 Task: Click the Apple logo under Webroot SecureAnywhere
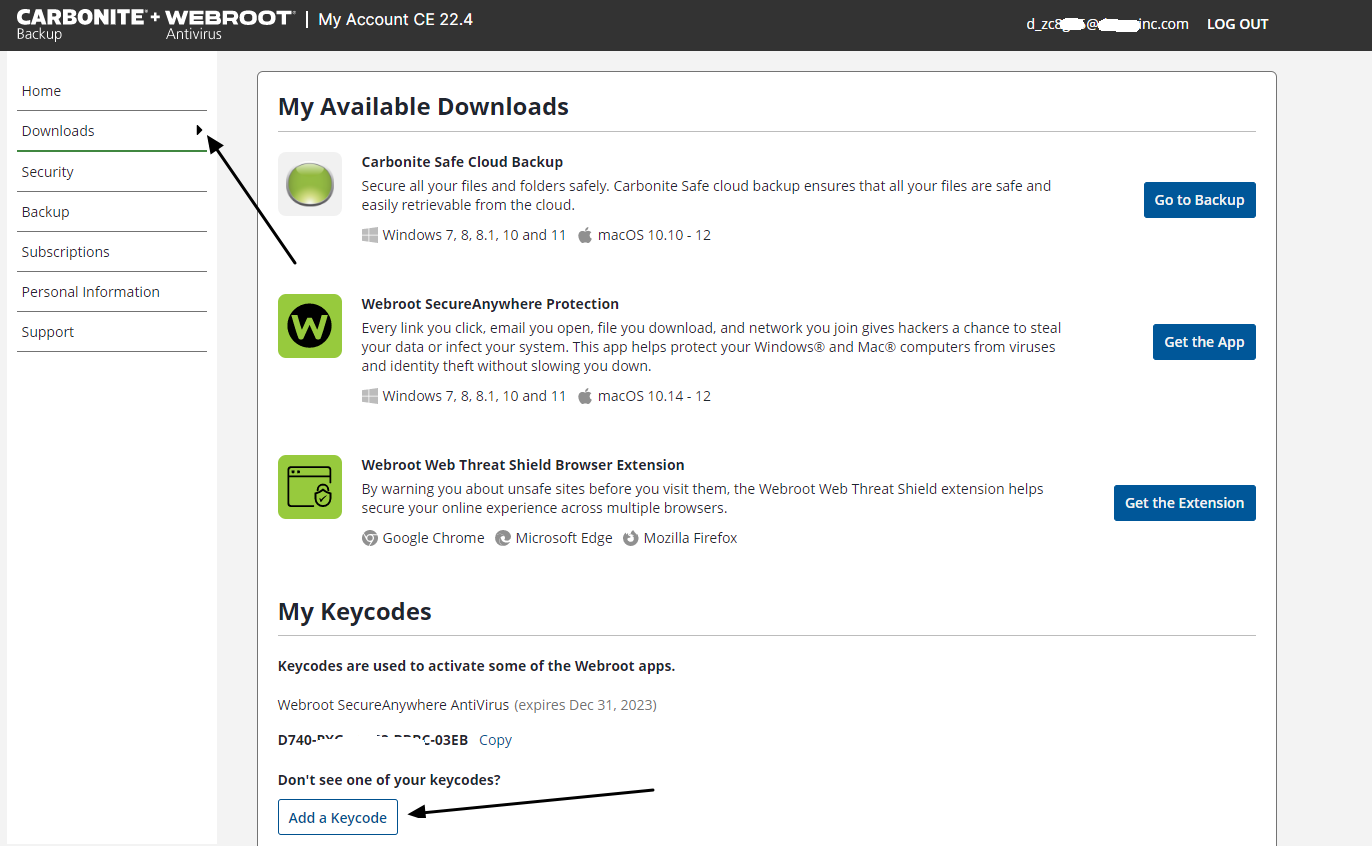pyautogui.click(x=585, y=396)
